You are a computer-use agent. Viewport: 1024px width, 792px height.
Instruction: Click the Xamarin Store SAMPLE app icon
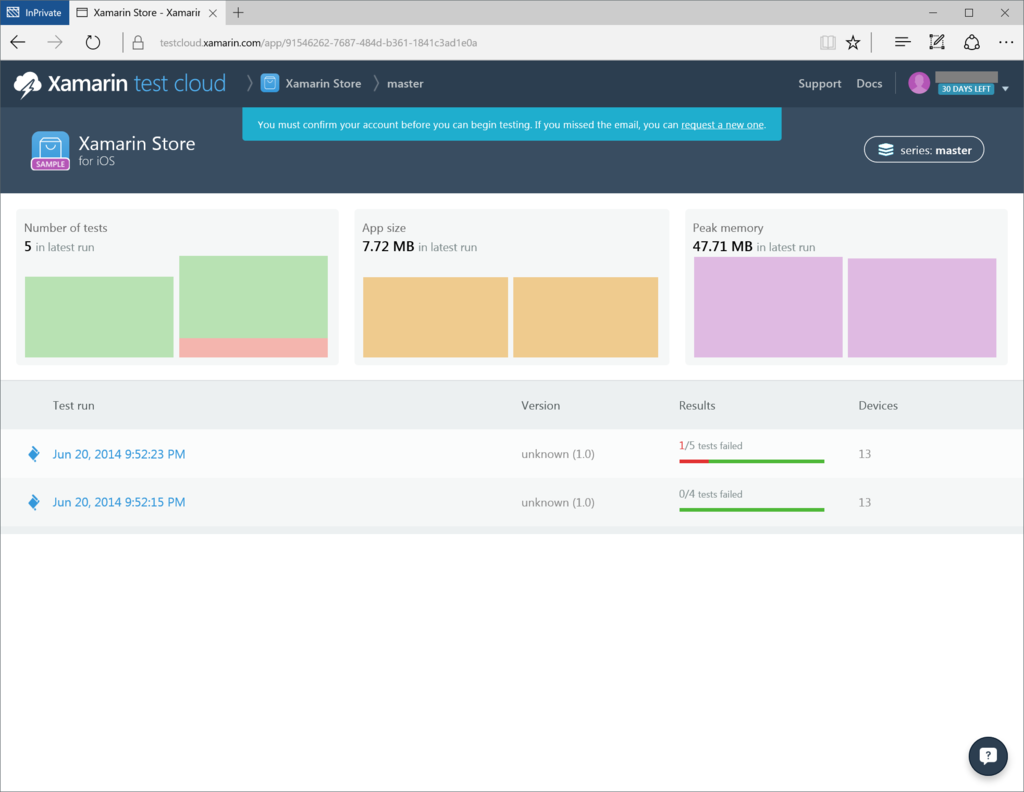(50, 151)
